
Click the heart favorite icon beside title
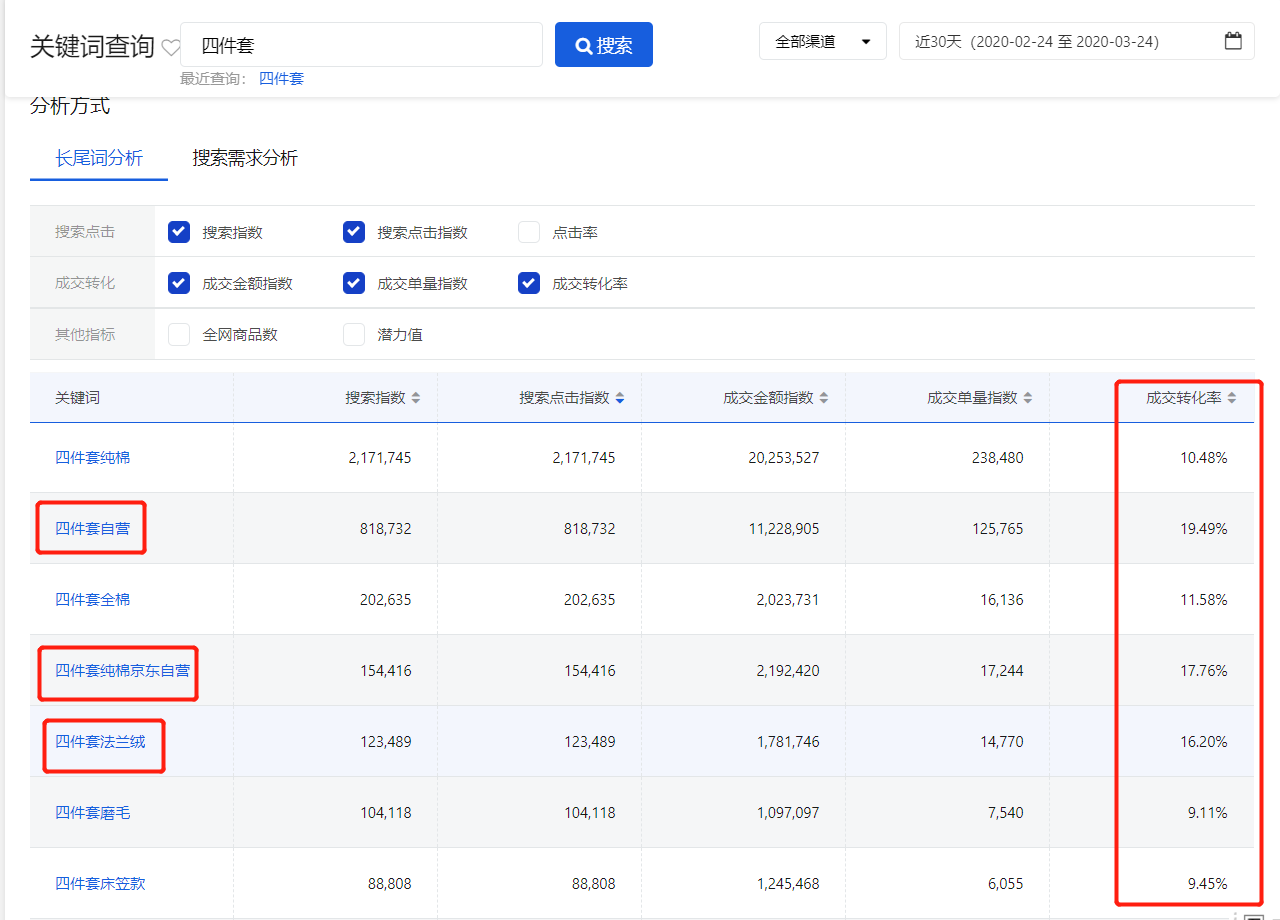[171, 47]
